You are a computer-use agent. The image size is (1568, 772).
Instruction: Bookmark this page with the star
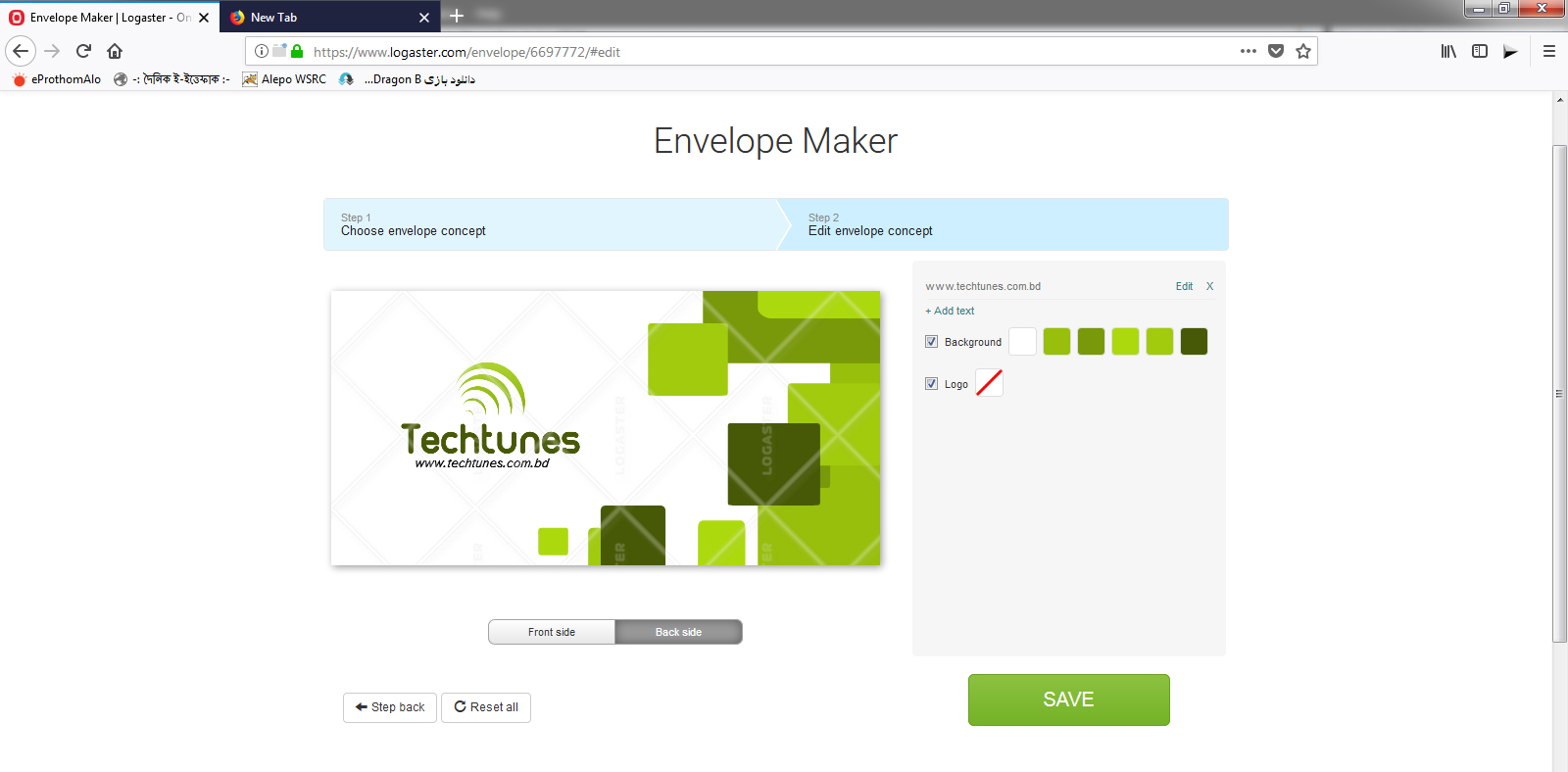click(x=1302, y=51)
